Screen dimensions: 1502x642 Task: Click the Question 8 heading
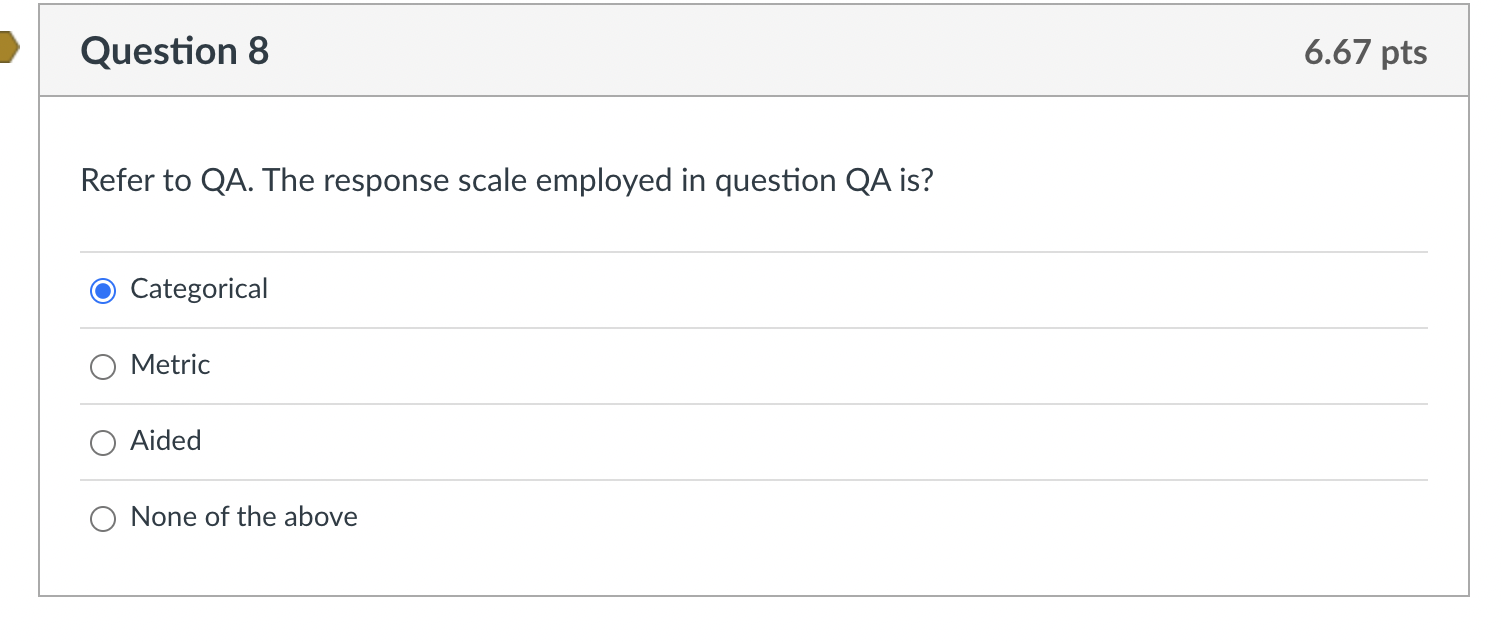coord(175,51)
